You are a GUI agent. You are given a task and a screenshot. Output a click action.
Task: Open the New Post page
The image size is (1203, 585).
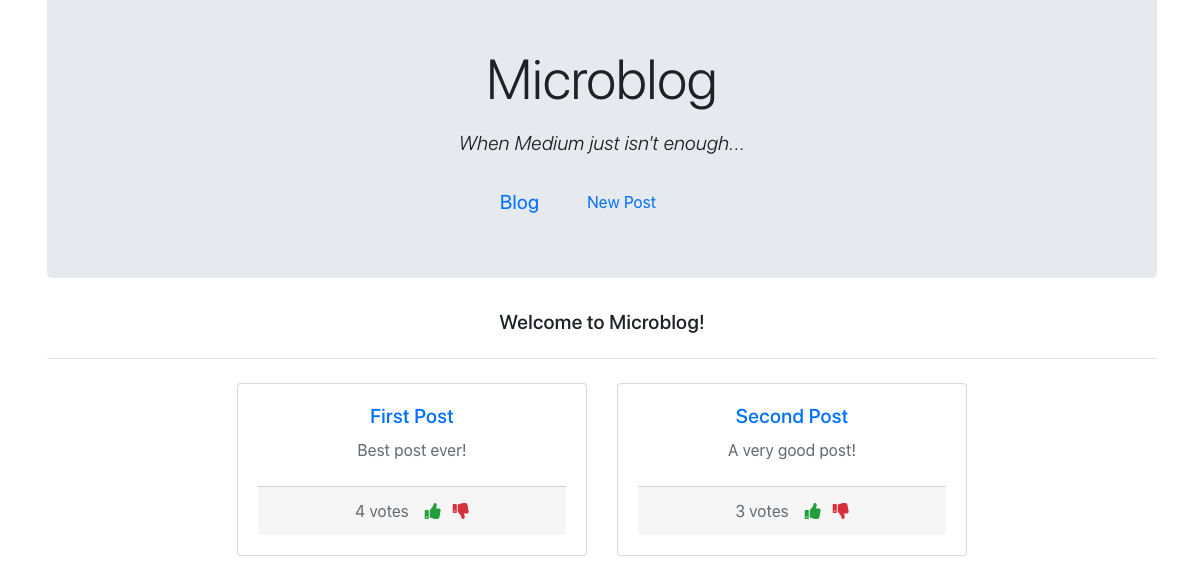tap(621, 202)
